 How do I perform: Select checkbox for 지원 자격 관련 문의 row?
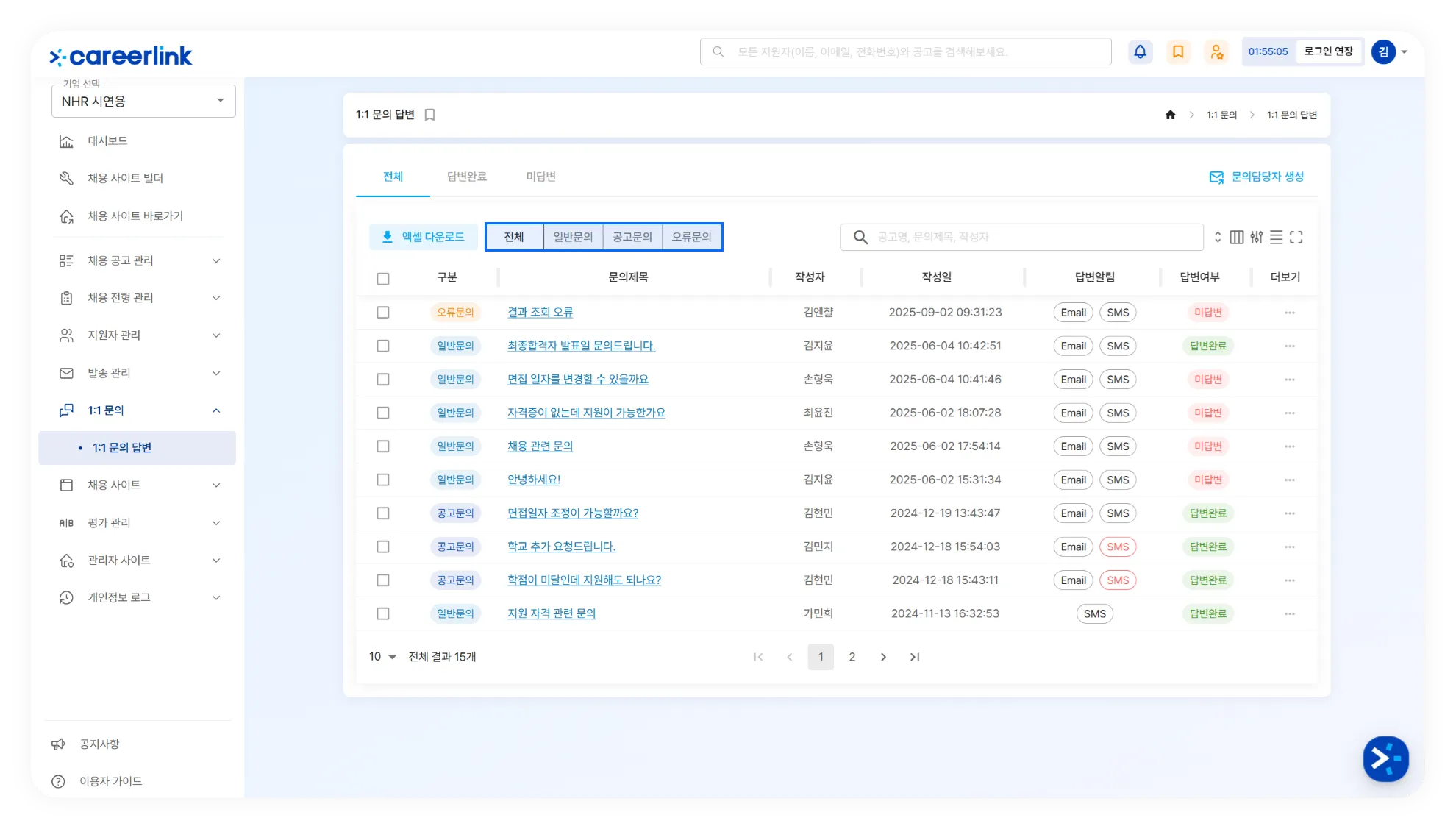pyautogui.click(x=383, y=613)
